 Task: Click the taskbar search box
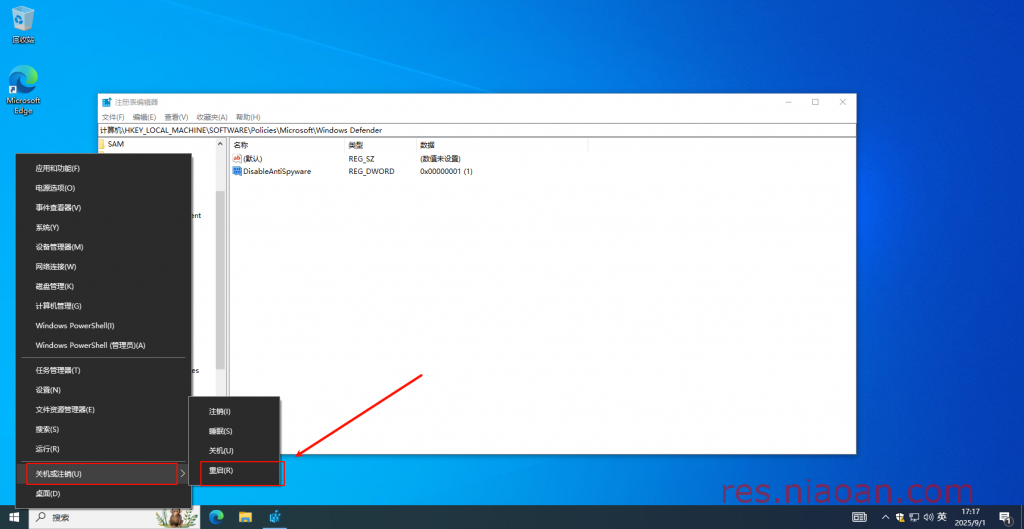point(112,517)
